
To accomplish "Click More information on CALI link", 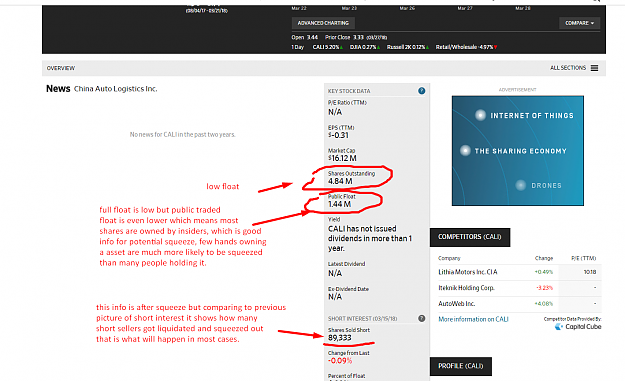I will pyautogui.click(x=473, y=319).
